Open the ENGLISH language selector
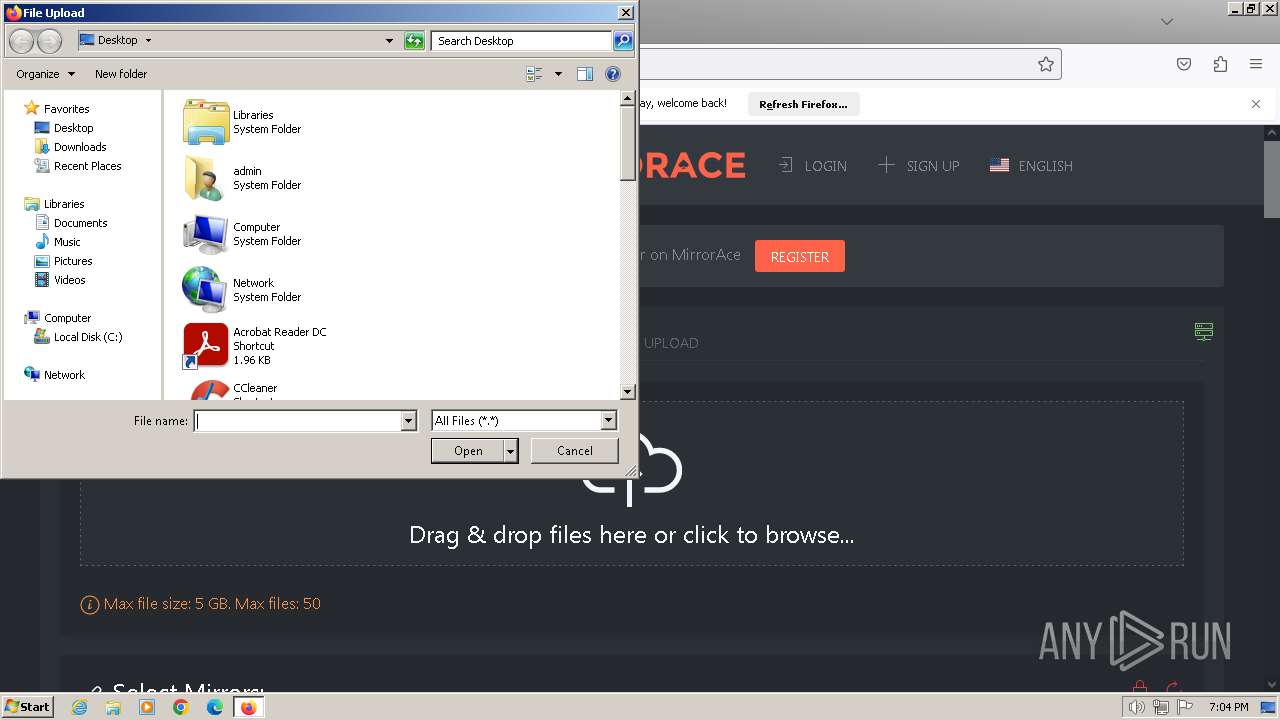The width and height of the screenshot is (1280, 720). [1031, 166]
